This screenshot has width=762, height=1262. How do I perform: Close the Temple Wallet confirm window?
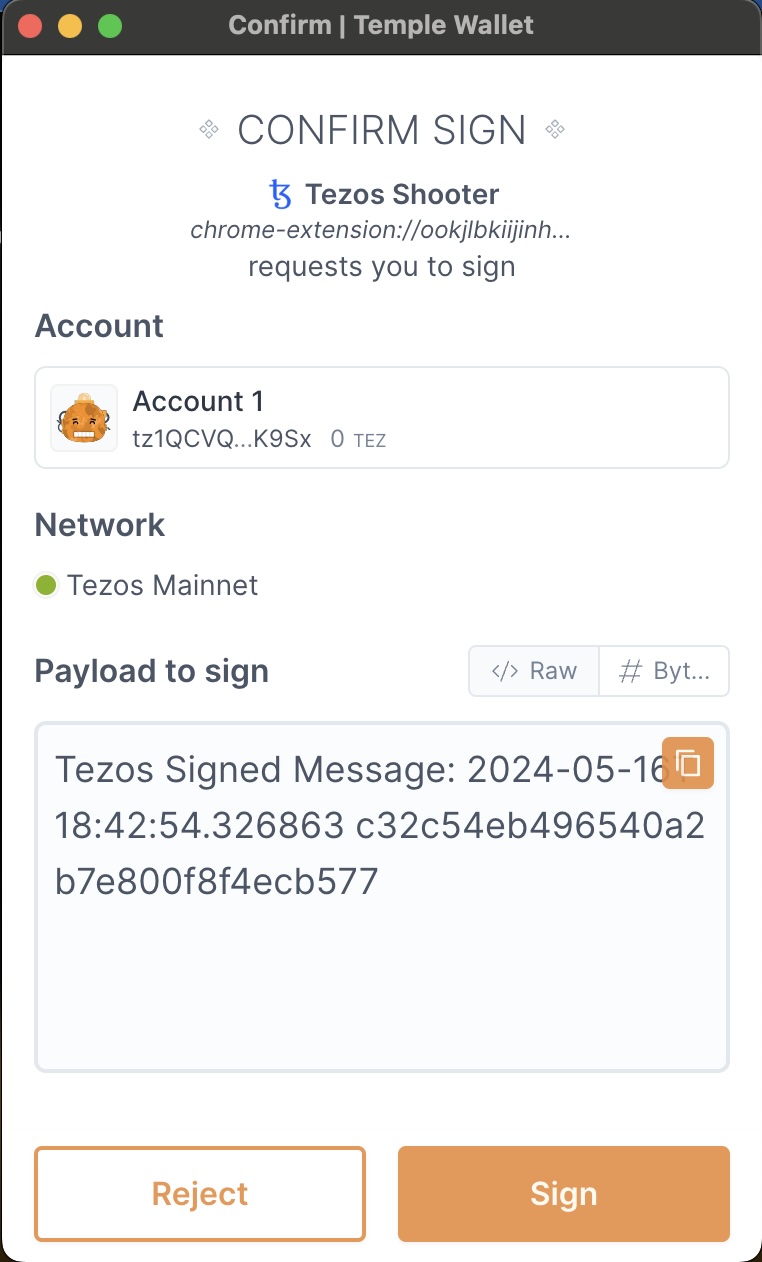tap(30, 26)
